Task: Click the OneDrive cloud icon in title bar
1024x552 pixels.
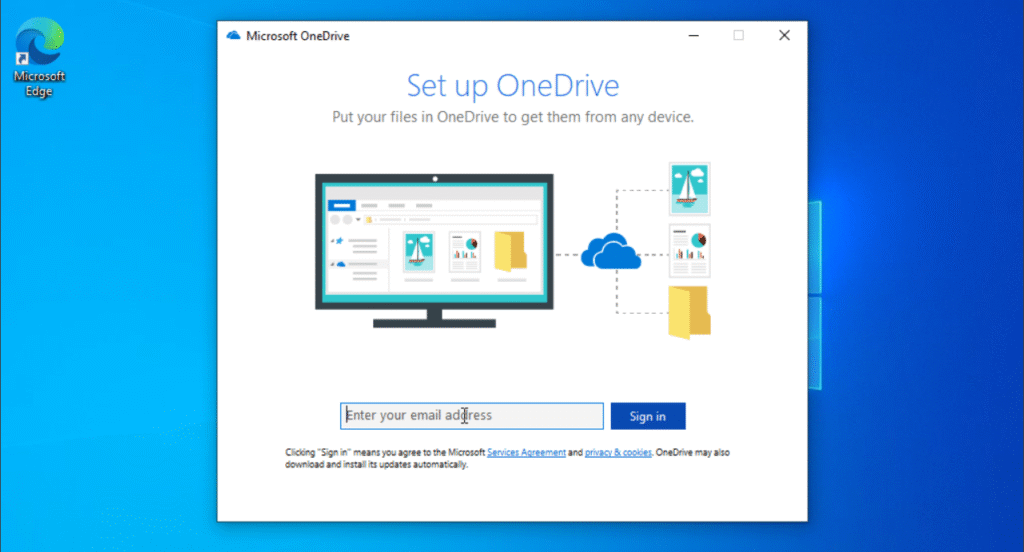Action: click(x=233, y=35)
